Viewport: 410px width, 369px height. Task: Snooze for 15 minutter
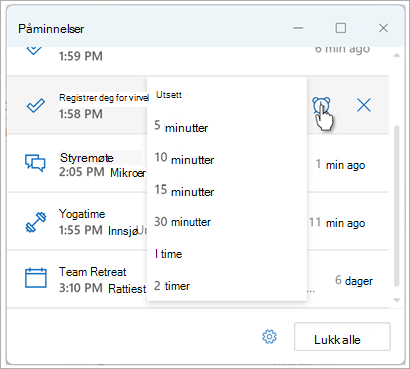pyautogui.click(x=227, y=190)
